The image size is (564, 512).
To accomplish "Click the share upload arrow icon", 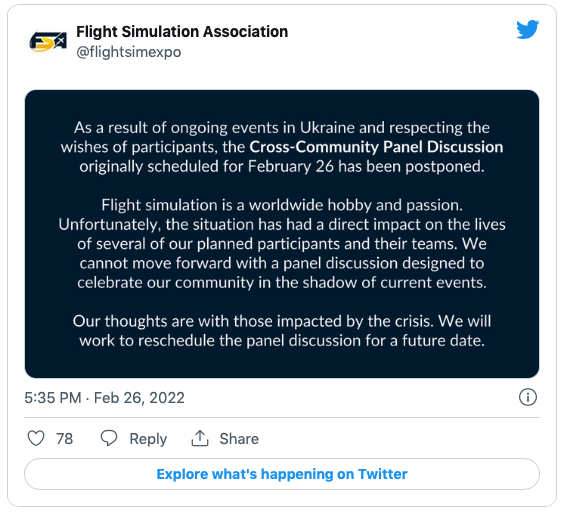I will [200, 438].
